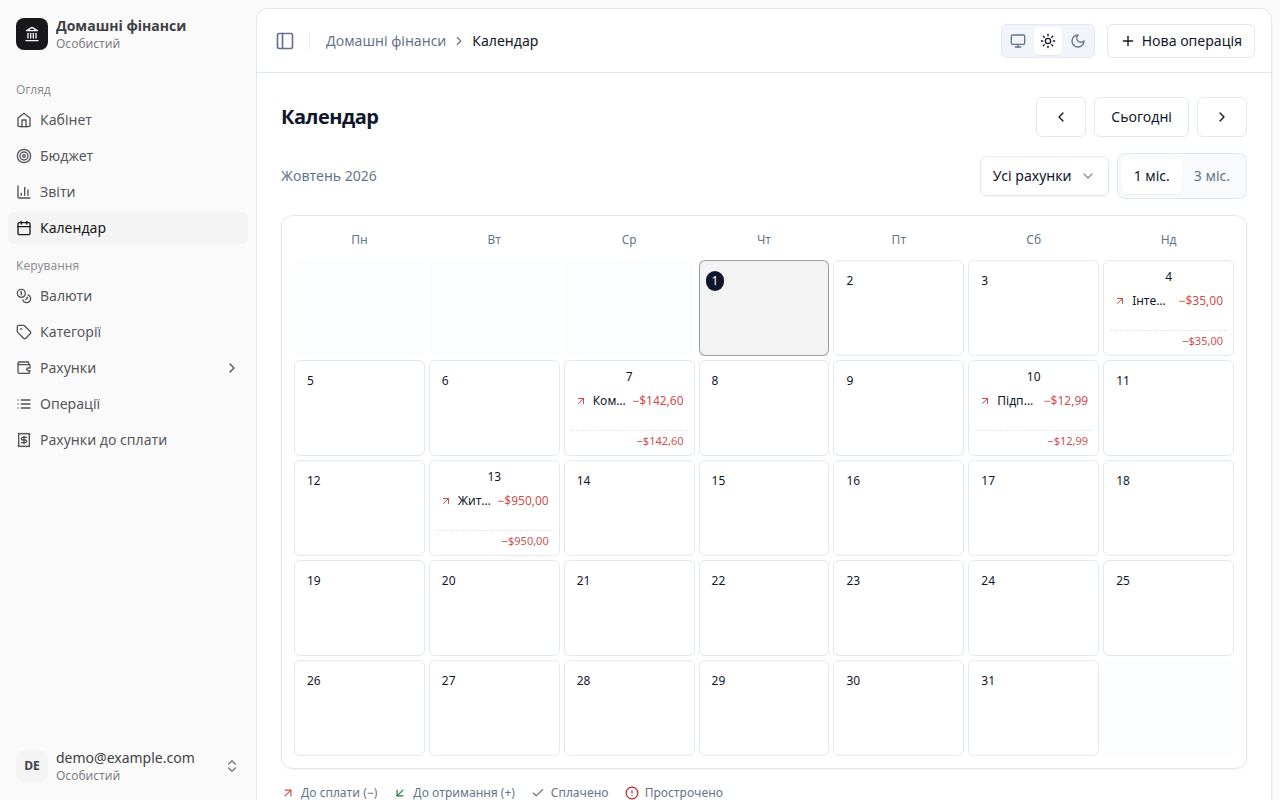Click the Жовтень 2026 month label
1280x800 pixels.
point(329,176)
